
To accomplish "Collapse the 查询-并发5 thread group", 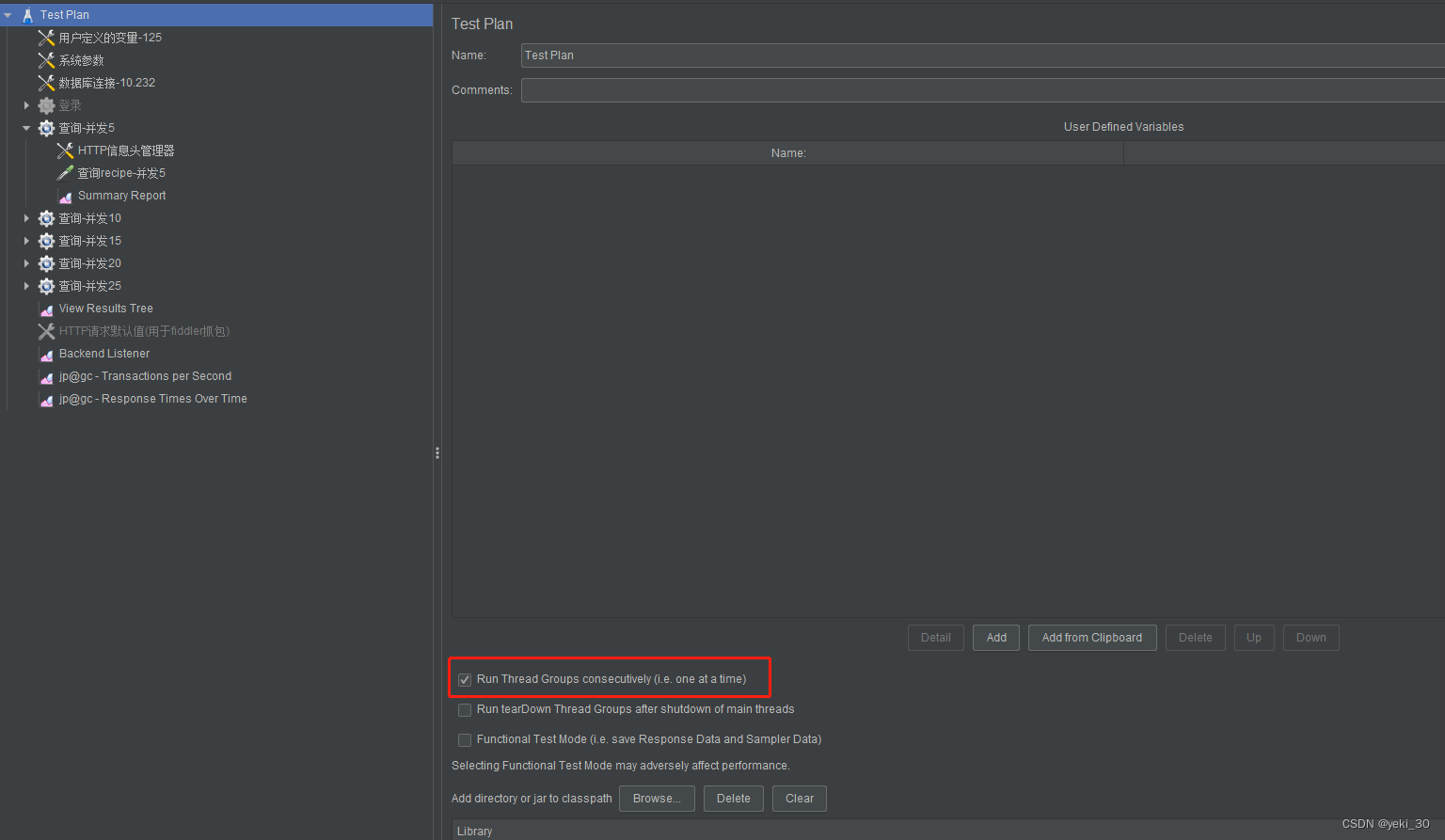I will (x=26, y=128).
